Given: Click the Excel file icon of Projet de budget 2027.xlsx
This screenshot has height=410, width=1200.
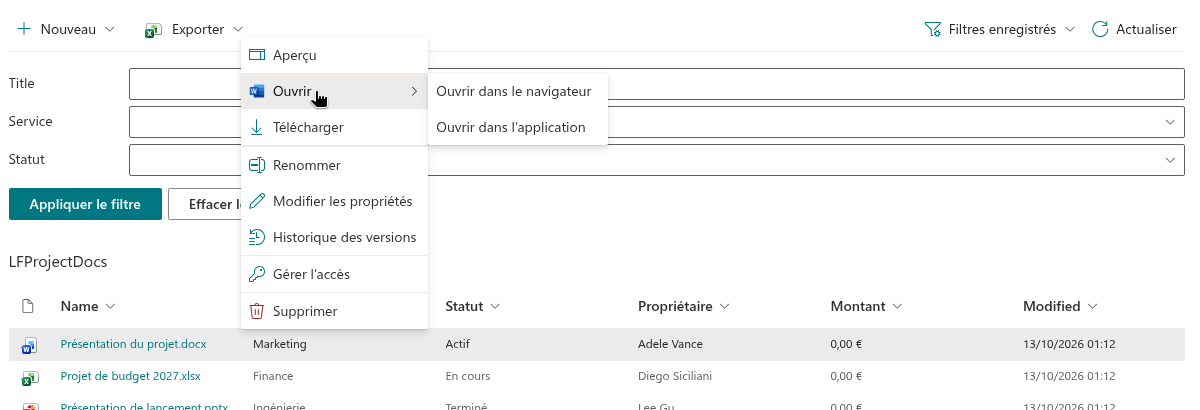Looking at the screenshot, I should (x=29, y=378).
